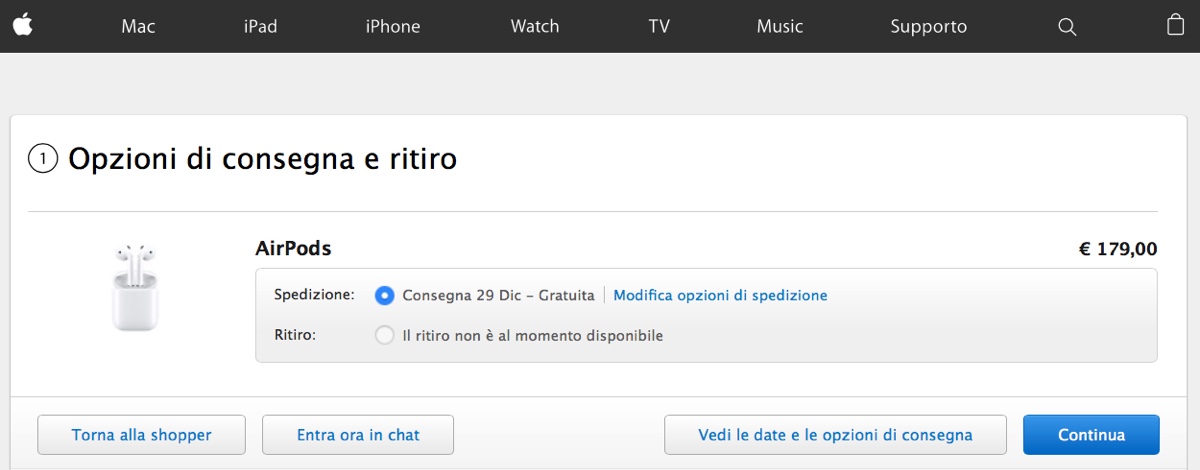Image resolution: width=1200 pixels, height=470 pixels.
Task: Select the Ritiro unavailable radio button
Action: [x=384, y=336]
